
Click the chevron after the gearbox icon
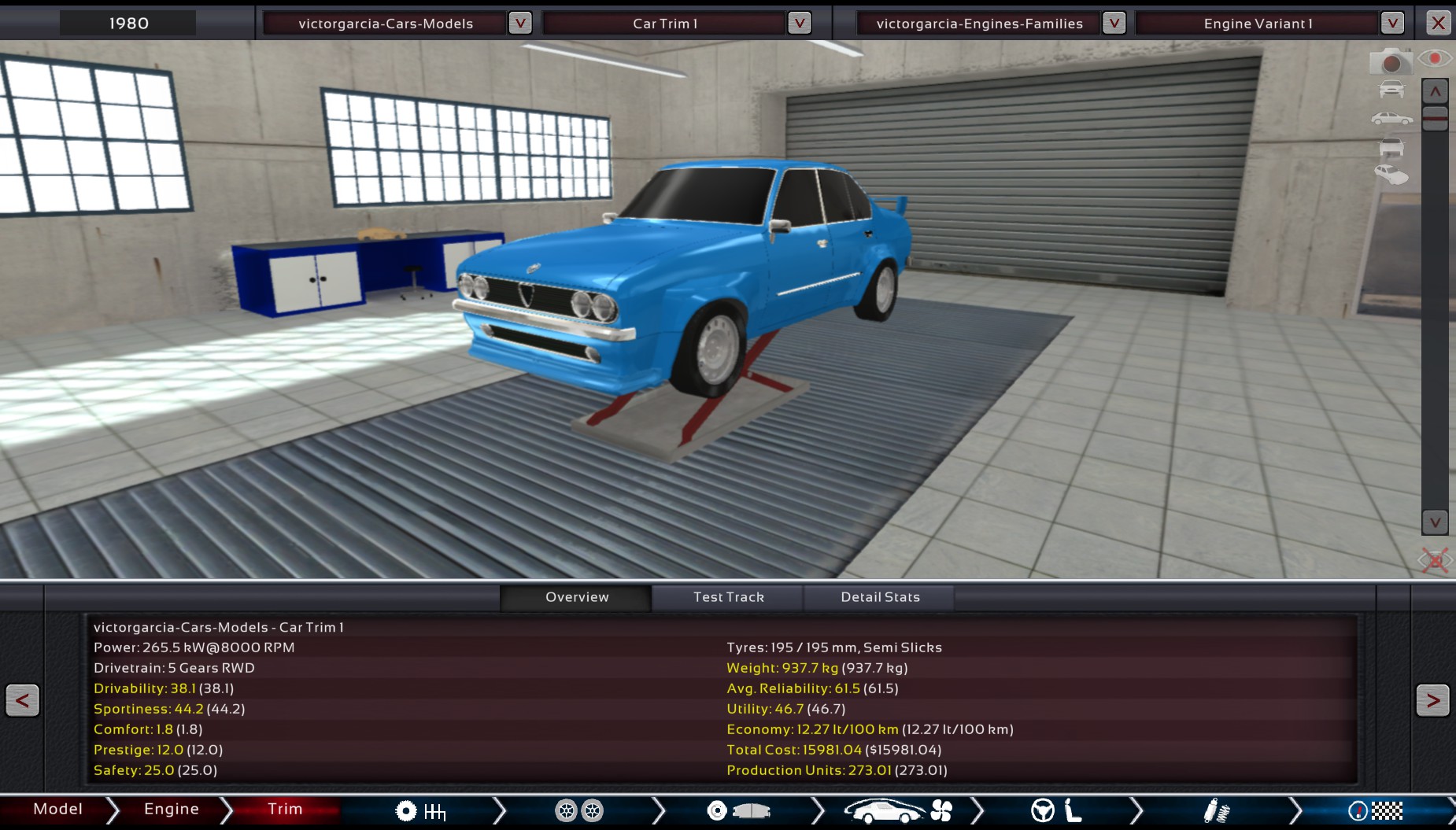click(x=501, y=810)
